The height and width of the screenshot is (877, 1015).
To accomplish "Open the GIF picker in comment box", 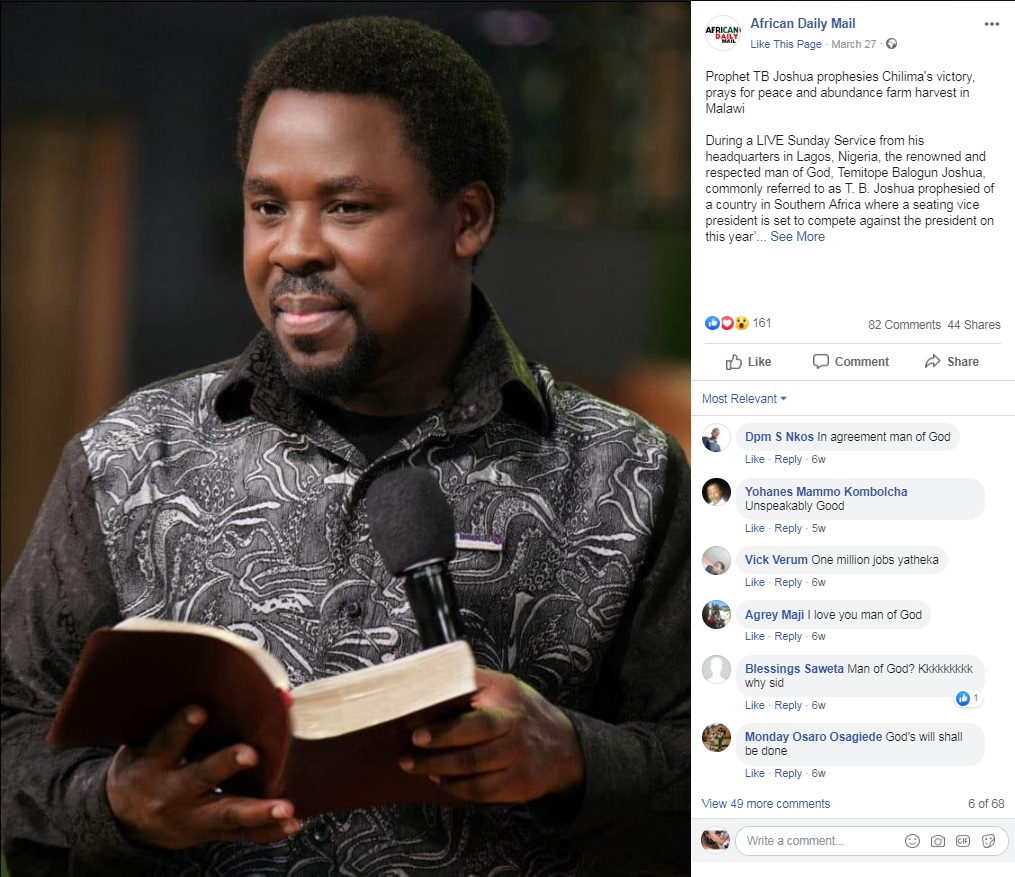I will click(x=963, y=841).
